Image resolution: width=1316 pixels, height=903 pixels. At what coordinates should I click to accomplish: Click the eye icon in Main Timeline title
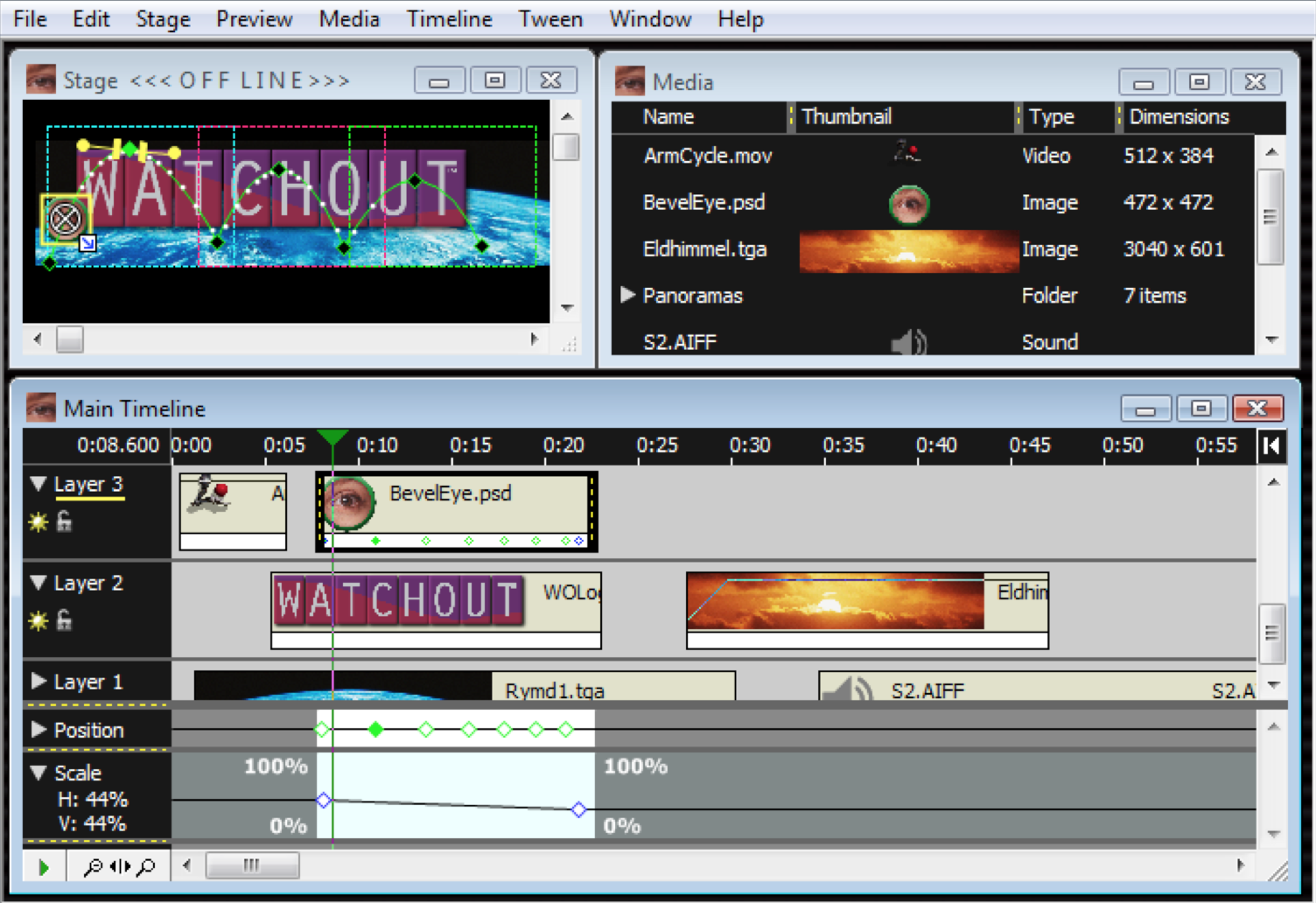[41, 408]
